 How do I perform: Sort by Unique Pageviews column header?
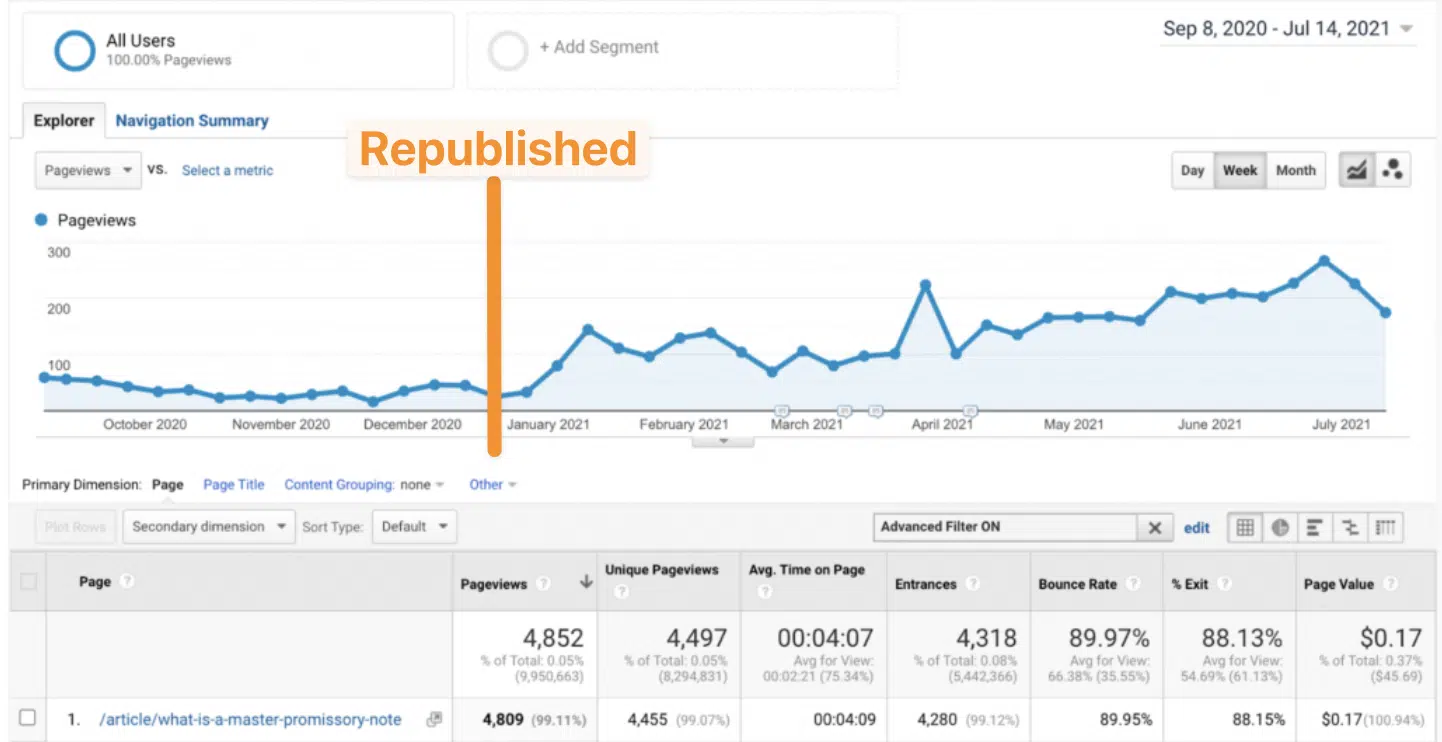tap(661, 570)
